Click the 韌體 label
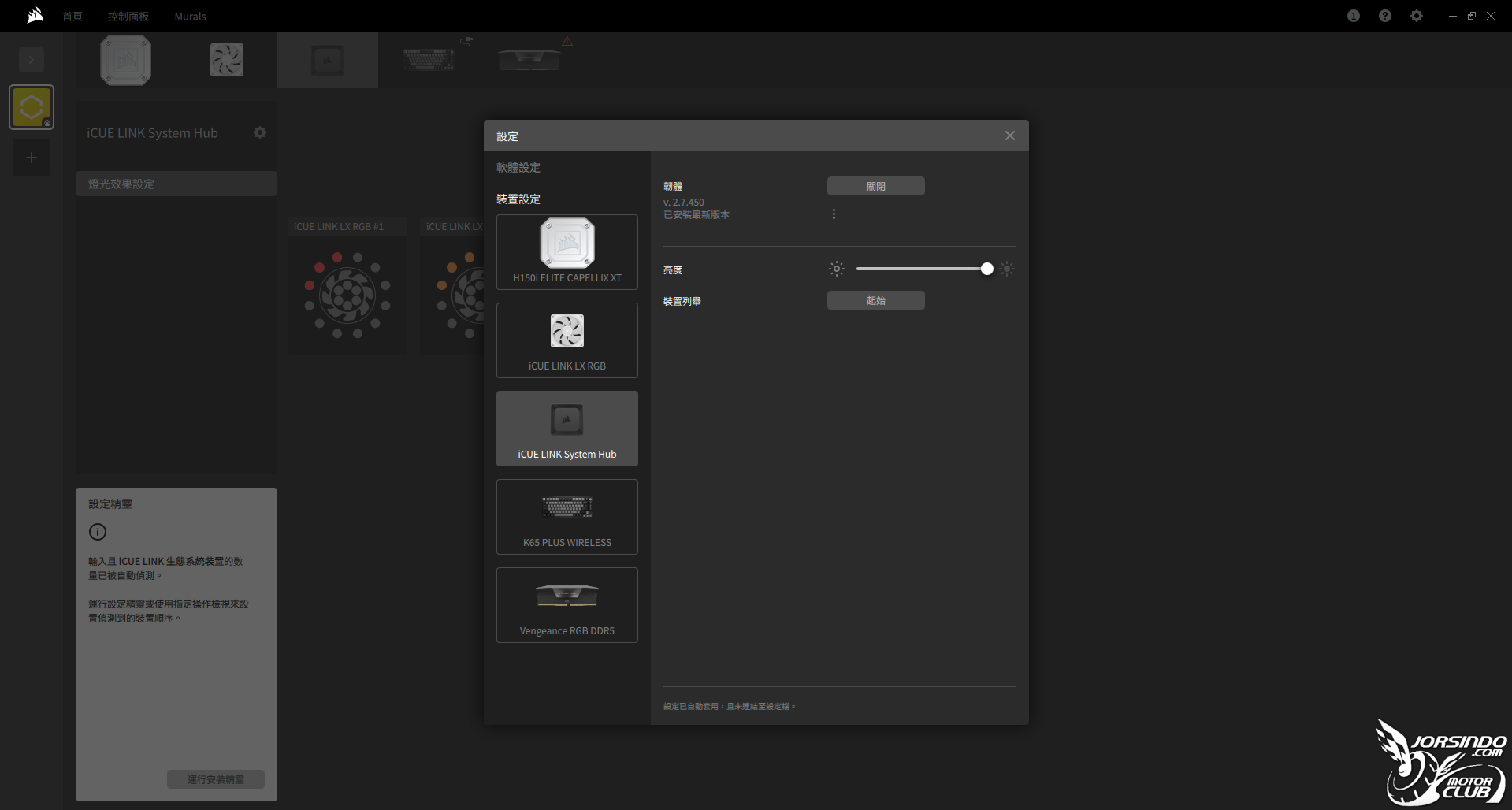Viewport: 1512px width, 810px height. click(673, 186)
